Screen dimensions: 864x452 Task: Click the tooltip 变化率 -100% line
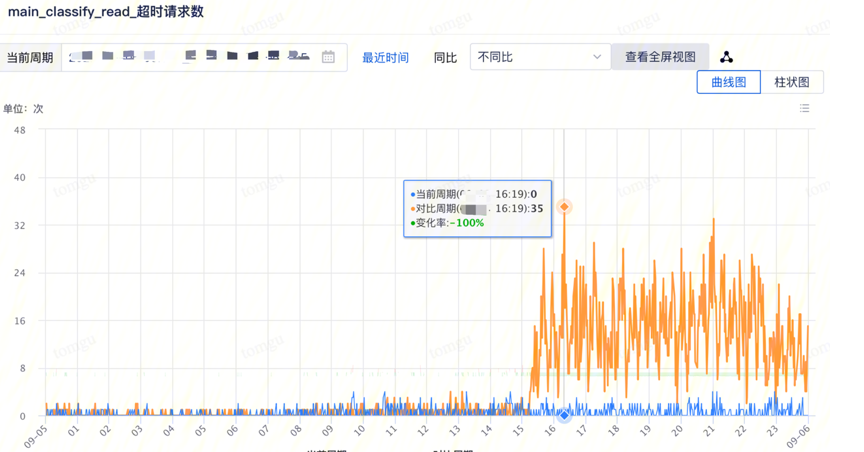(447, 223)
